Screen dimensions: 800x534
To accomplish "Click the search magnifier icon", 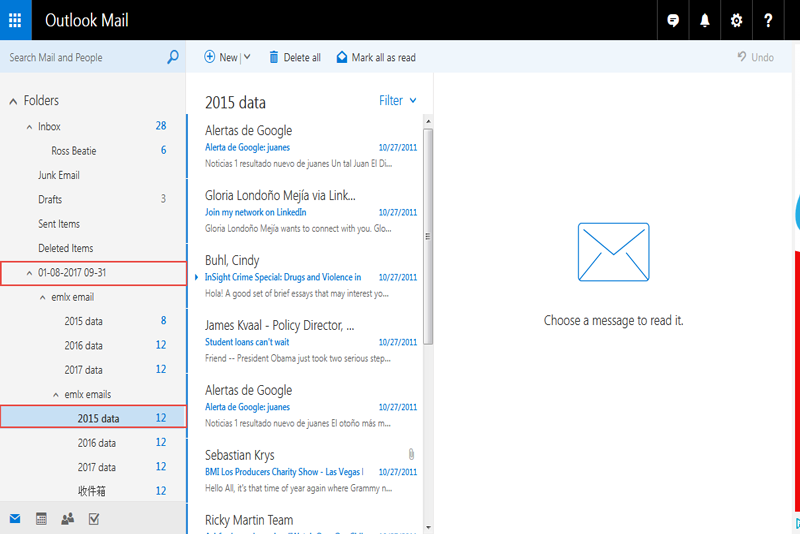I will pyautogui.click(x=172, y=57).
